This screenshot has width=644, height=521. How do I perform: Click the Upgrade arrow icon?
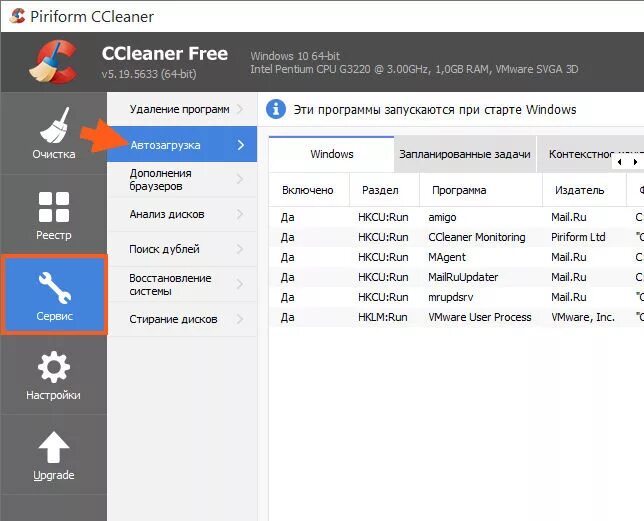(53, 448)
